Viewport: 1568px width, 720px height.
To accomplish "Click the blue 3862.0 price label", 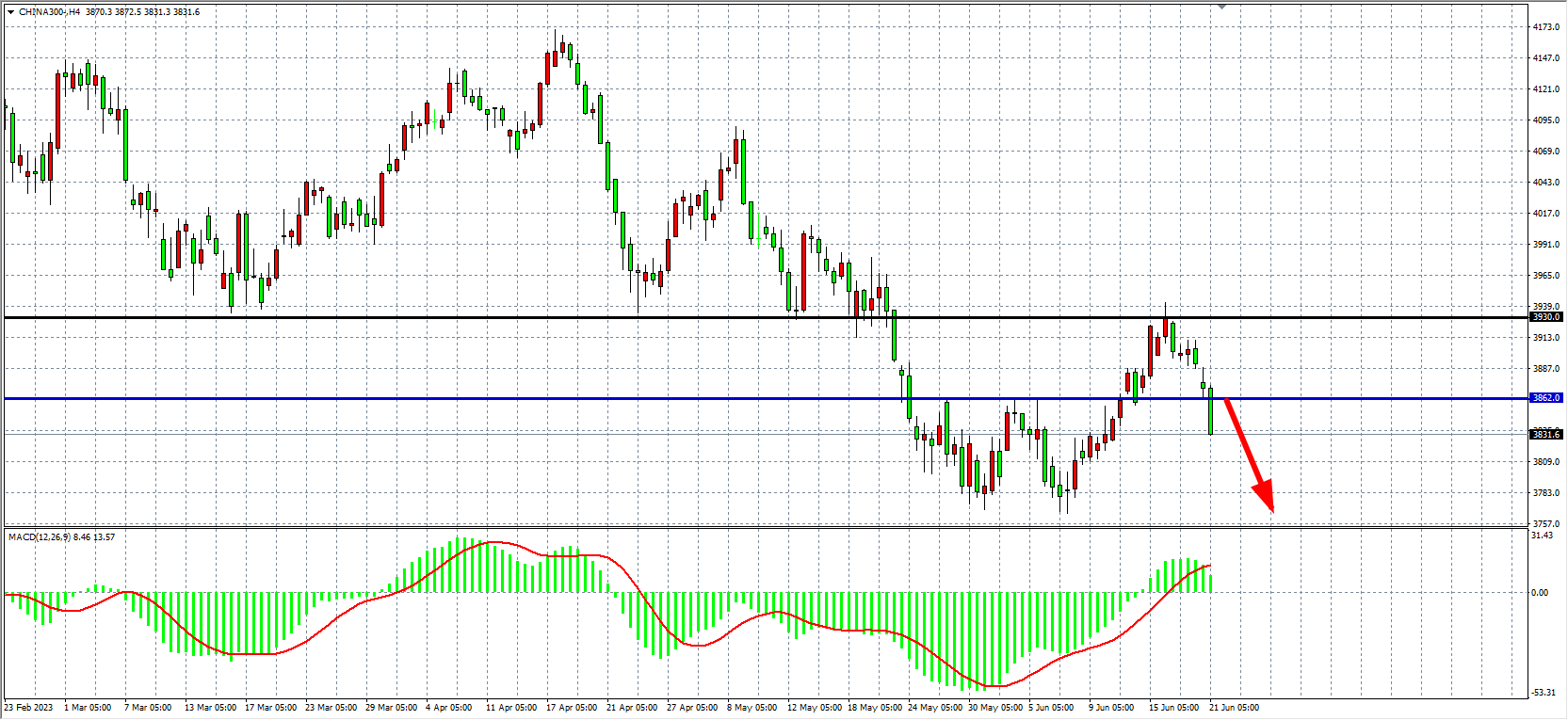I will (1545, 398).
